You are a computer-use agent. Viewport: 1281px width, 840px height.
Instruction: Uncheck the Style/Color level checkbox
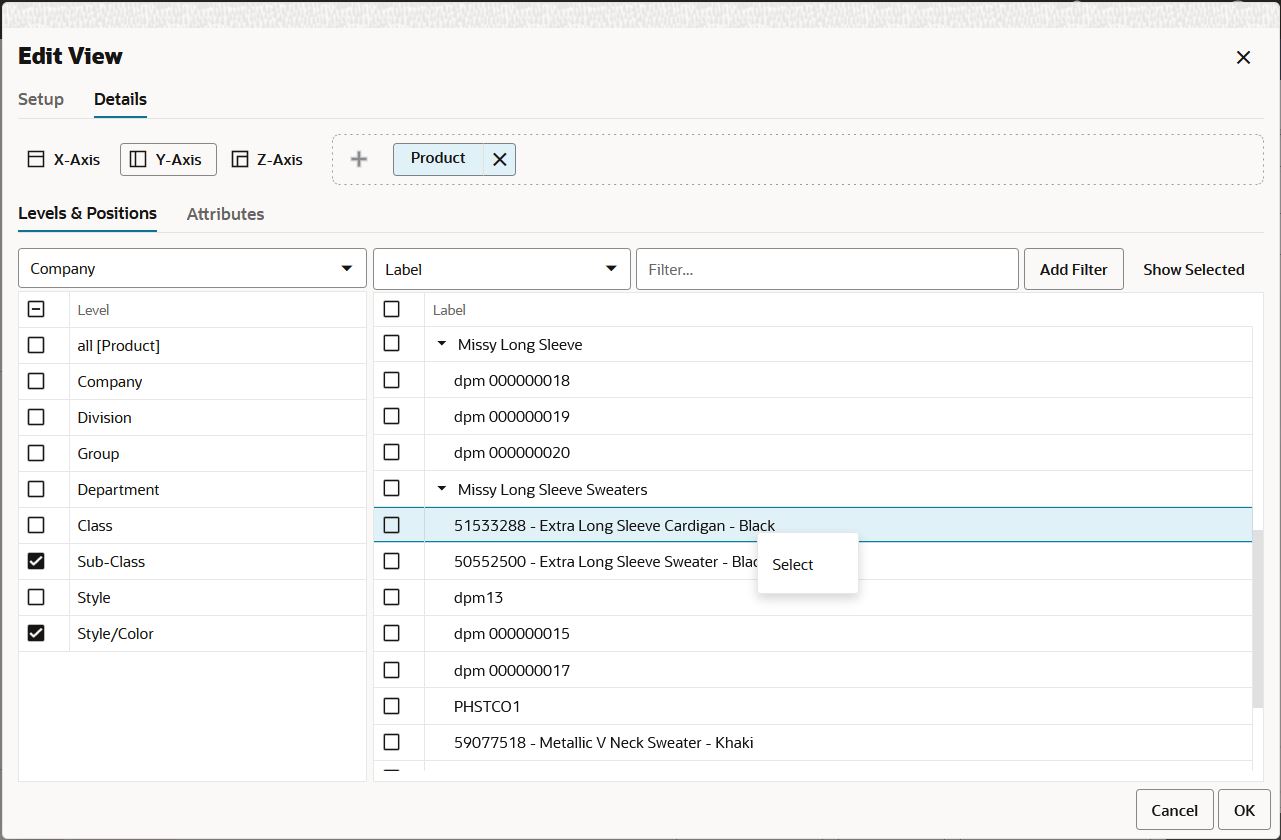(x=36, y=633)
